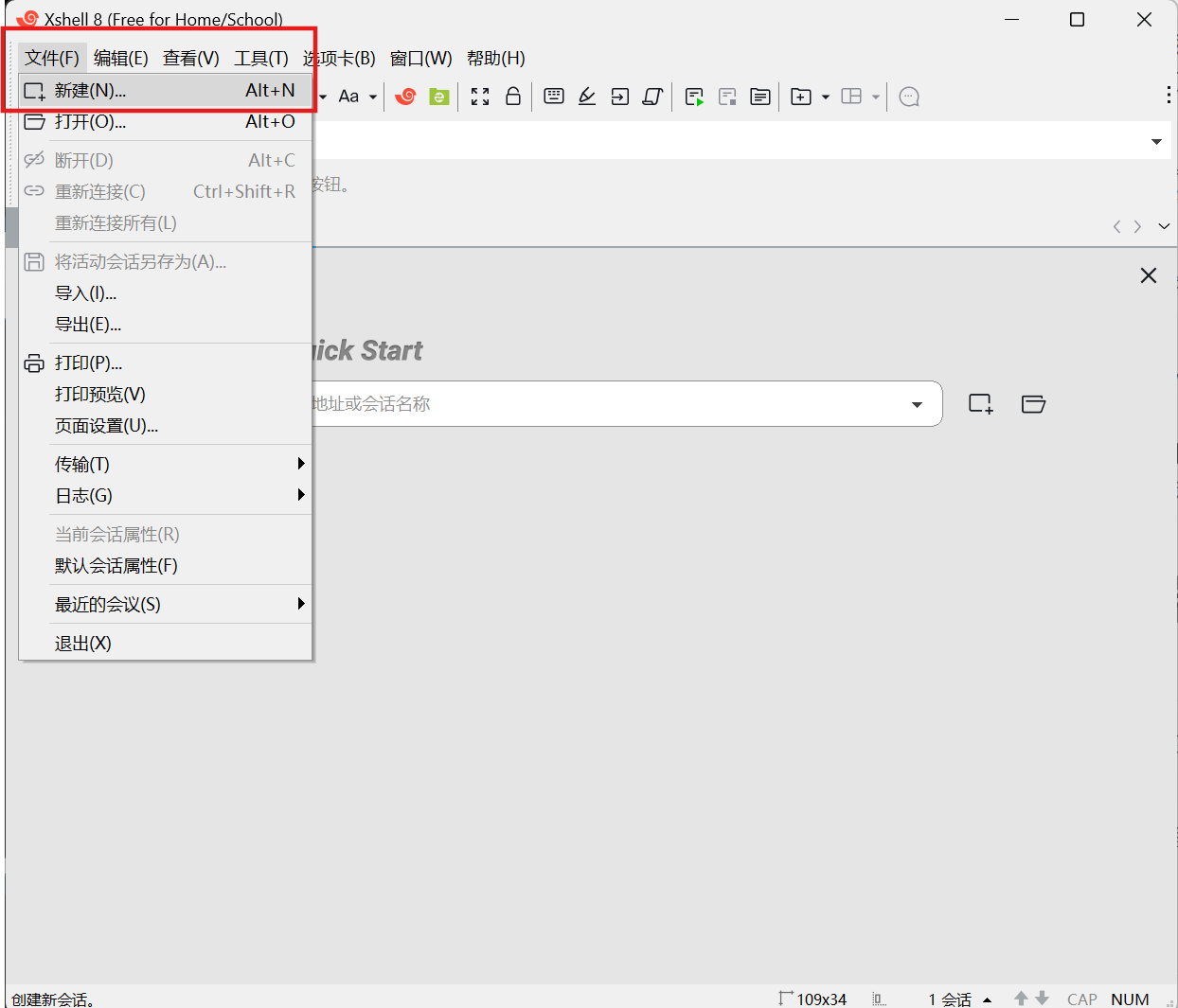Click the tab layout arrangement icon
1178x1008 pixels.
tap(851, 97)
